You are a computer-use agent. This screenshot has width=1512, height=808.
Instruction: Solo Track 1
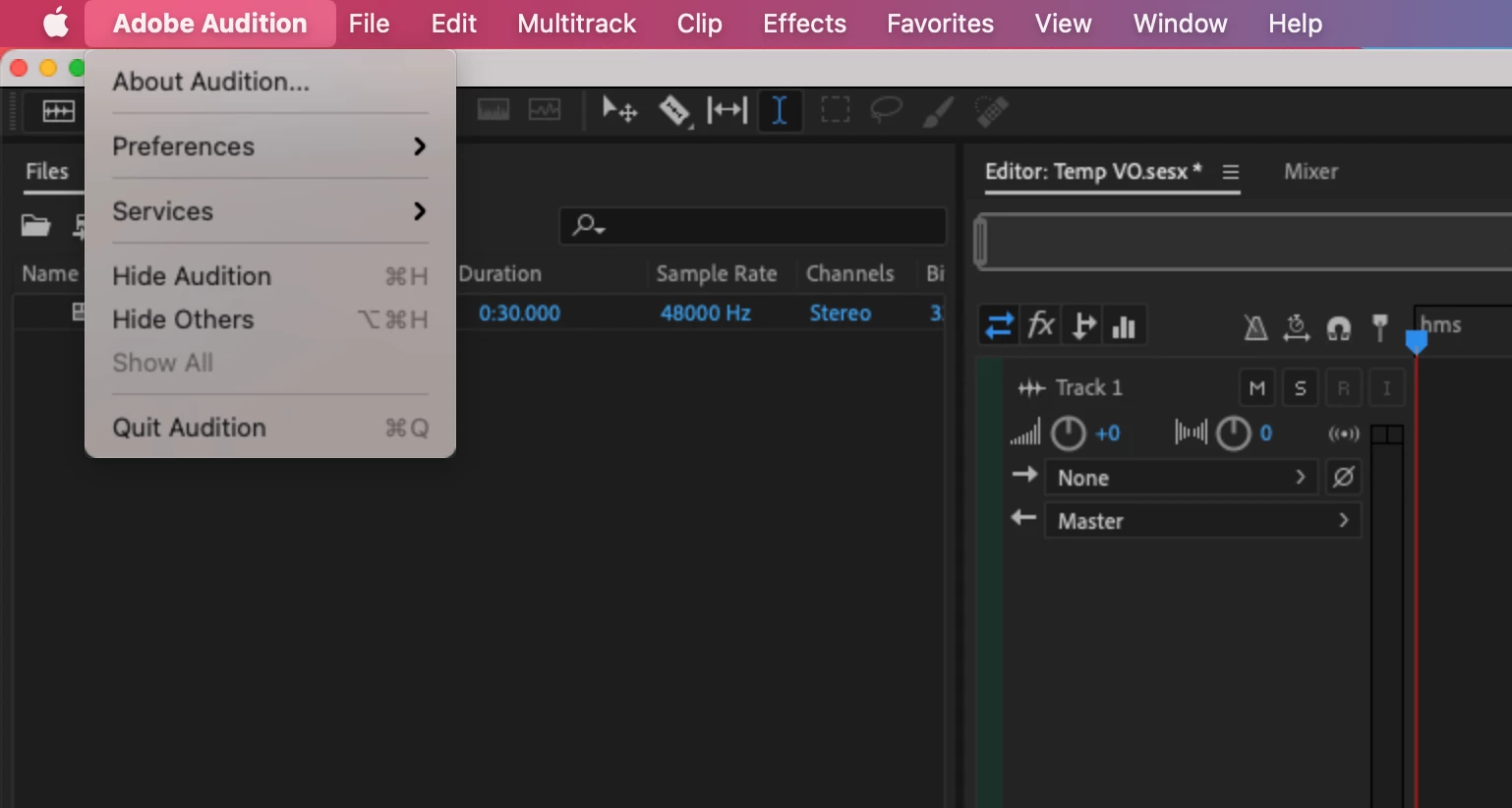(1301, 388)
